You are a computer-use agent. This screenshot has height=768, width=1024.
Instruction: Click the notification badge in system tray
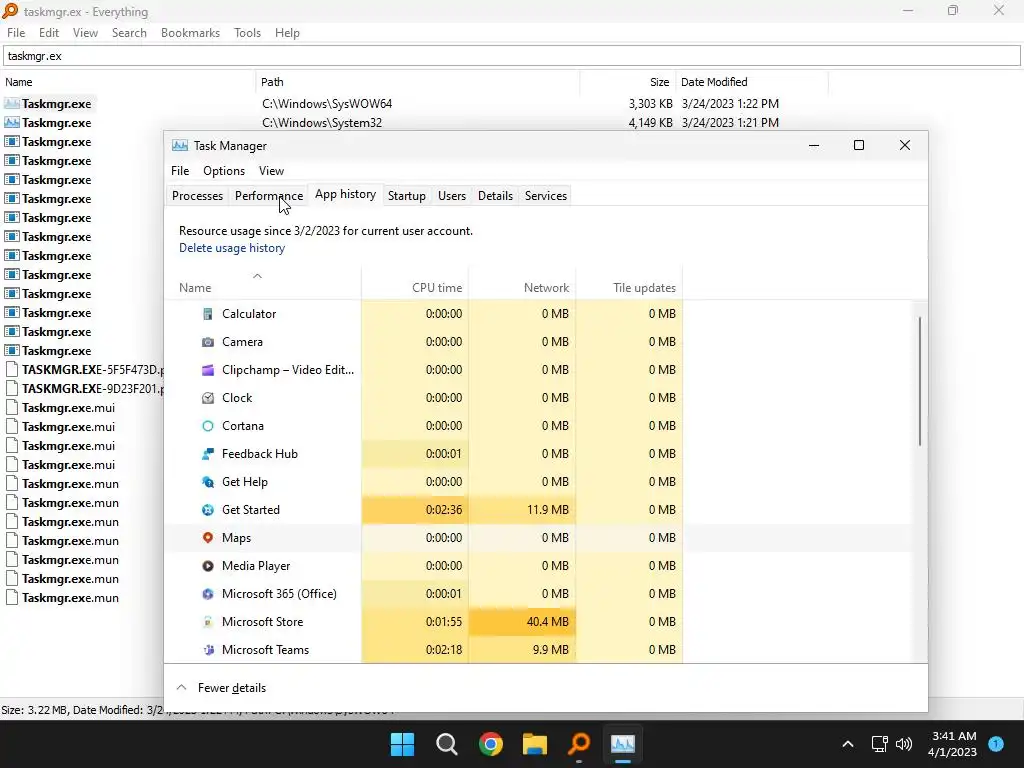(996, 743)
